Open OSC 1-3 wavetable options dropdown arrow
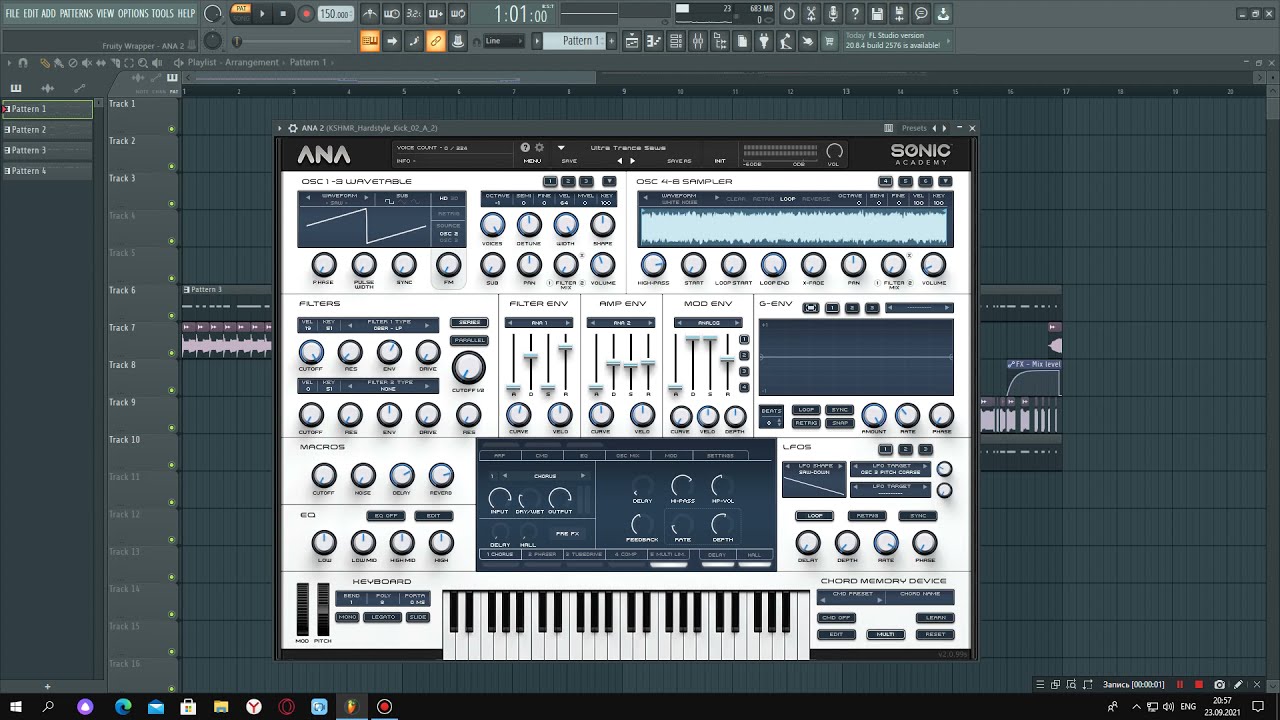This screenshot has height=720, width=1280. (x=608, y=181)
